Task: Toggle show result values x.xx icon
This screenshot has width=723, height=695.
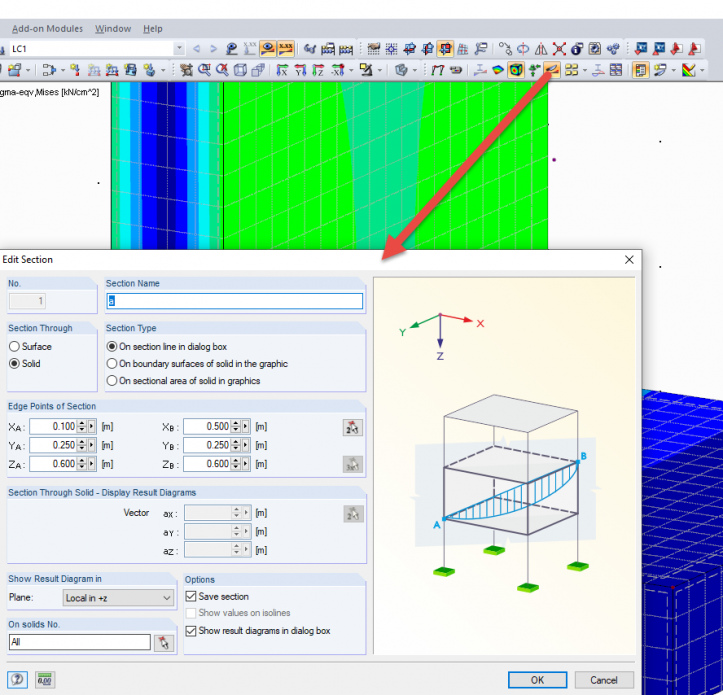Action: (x=286, y=48)
